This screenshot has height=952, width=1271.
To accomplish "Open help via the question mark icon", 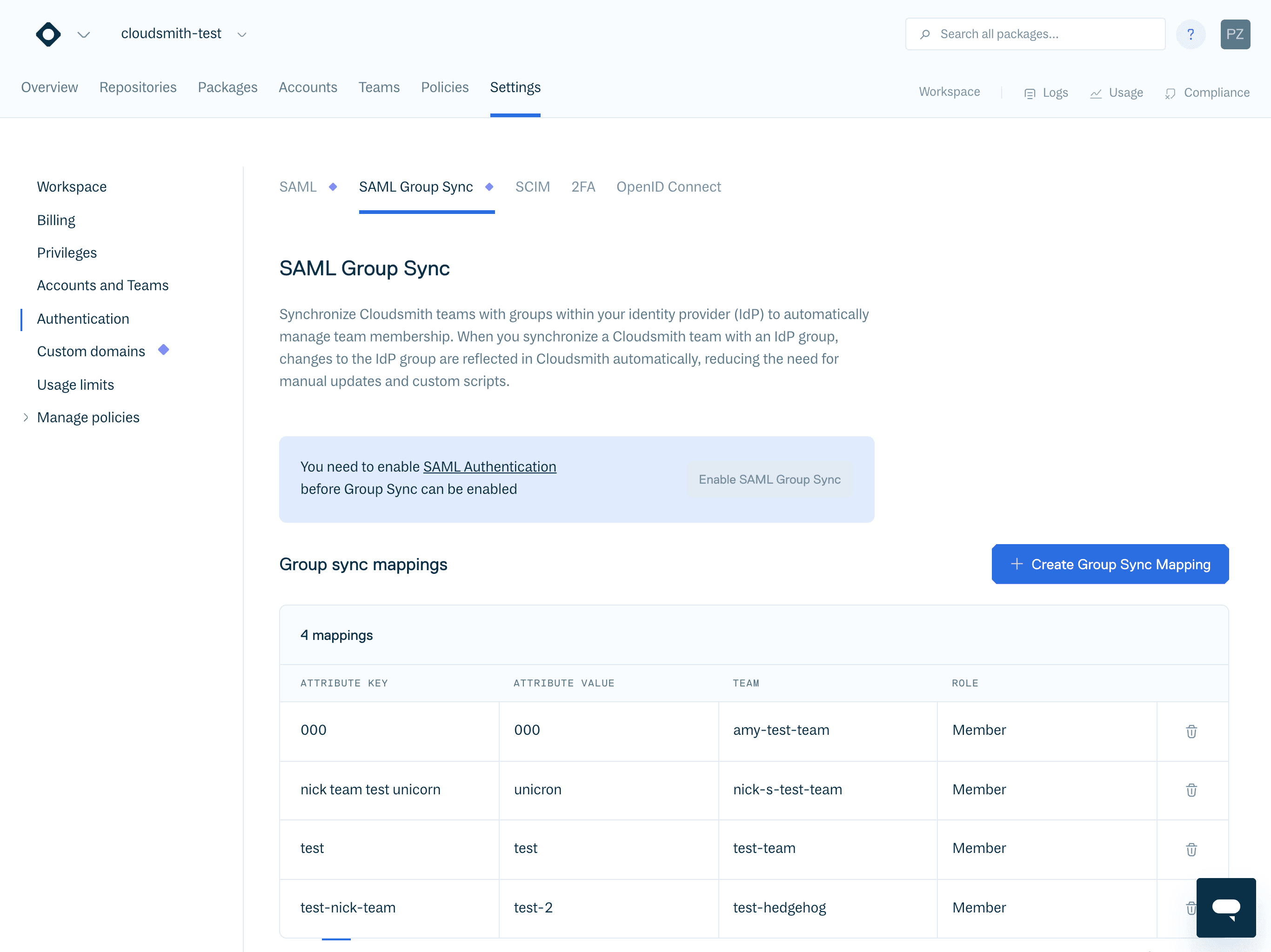I will click(x=1191, y=34).
